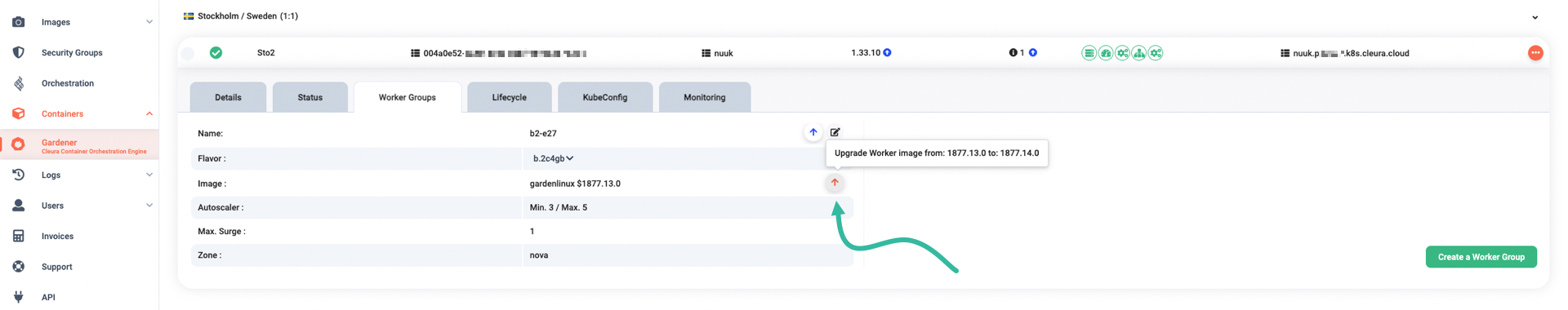
Task: Collapse the Containers section chevron
Action: click(x=149, y=113)
